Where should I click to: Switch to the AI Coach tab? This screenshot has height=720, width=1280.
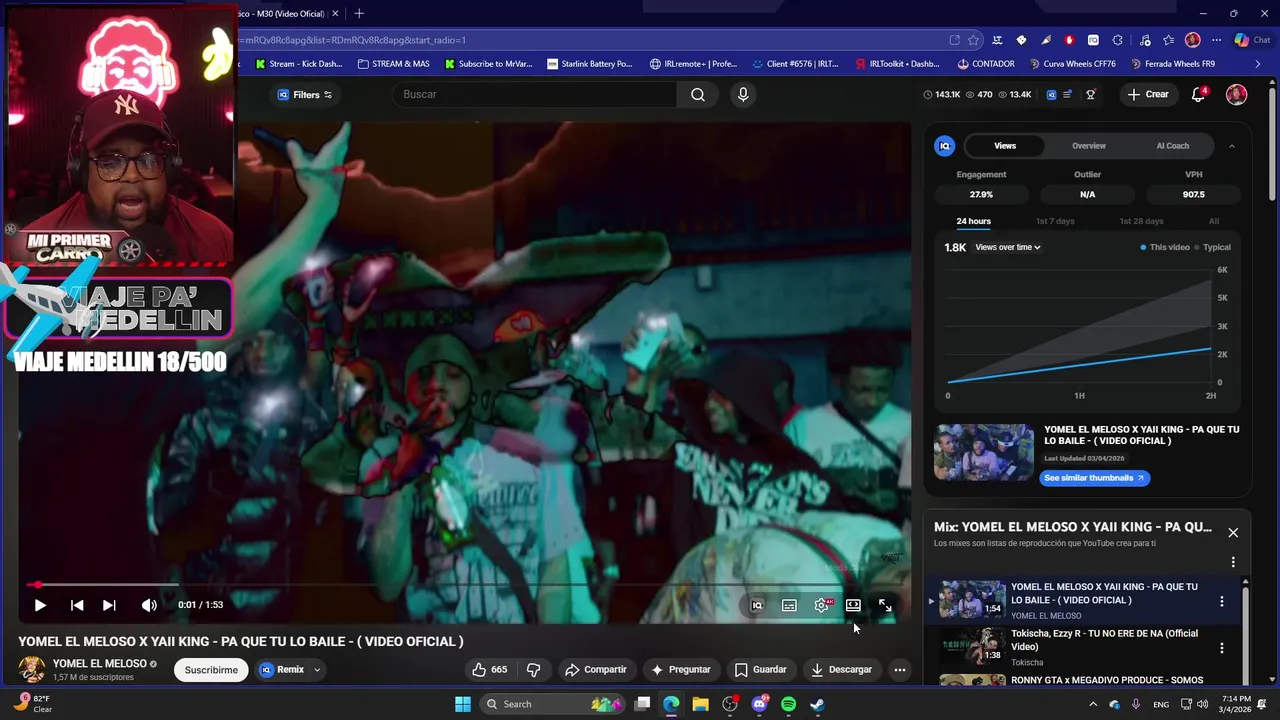tap(1173, 146)
